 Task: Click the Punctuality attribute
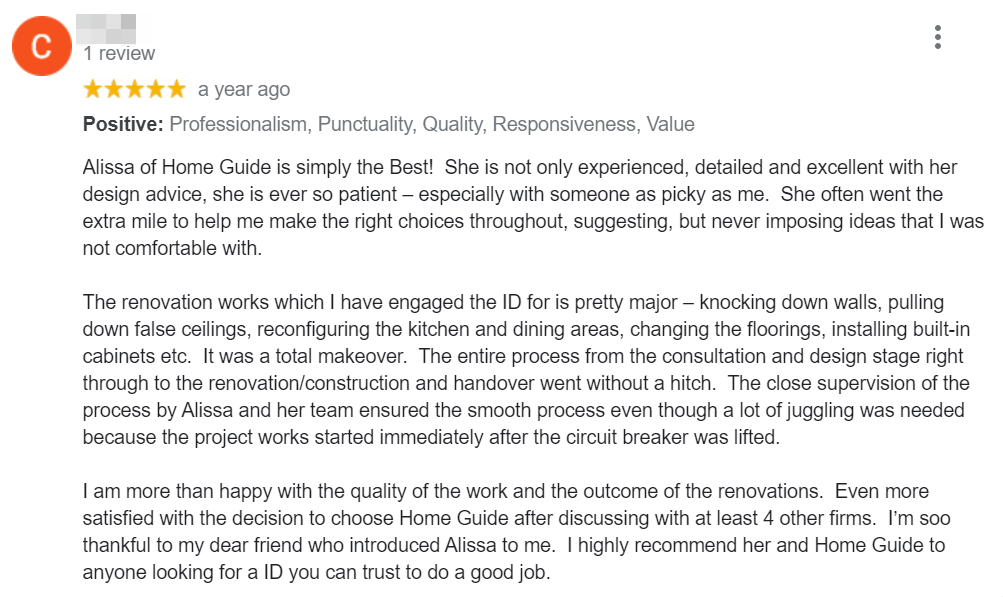[367, 124]
